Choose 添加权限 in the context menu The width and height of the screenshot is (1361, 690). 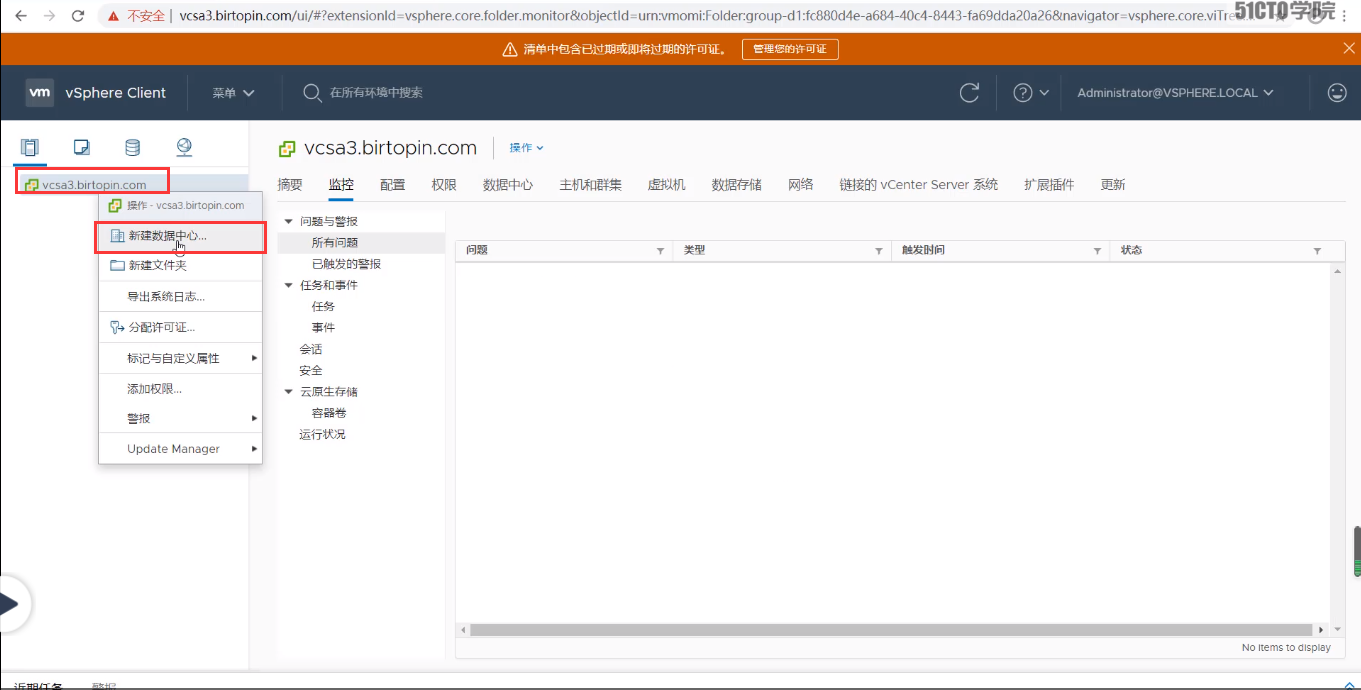pyautogui.click(x=180, y=388)
